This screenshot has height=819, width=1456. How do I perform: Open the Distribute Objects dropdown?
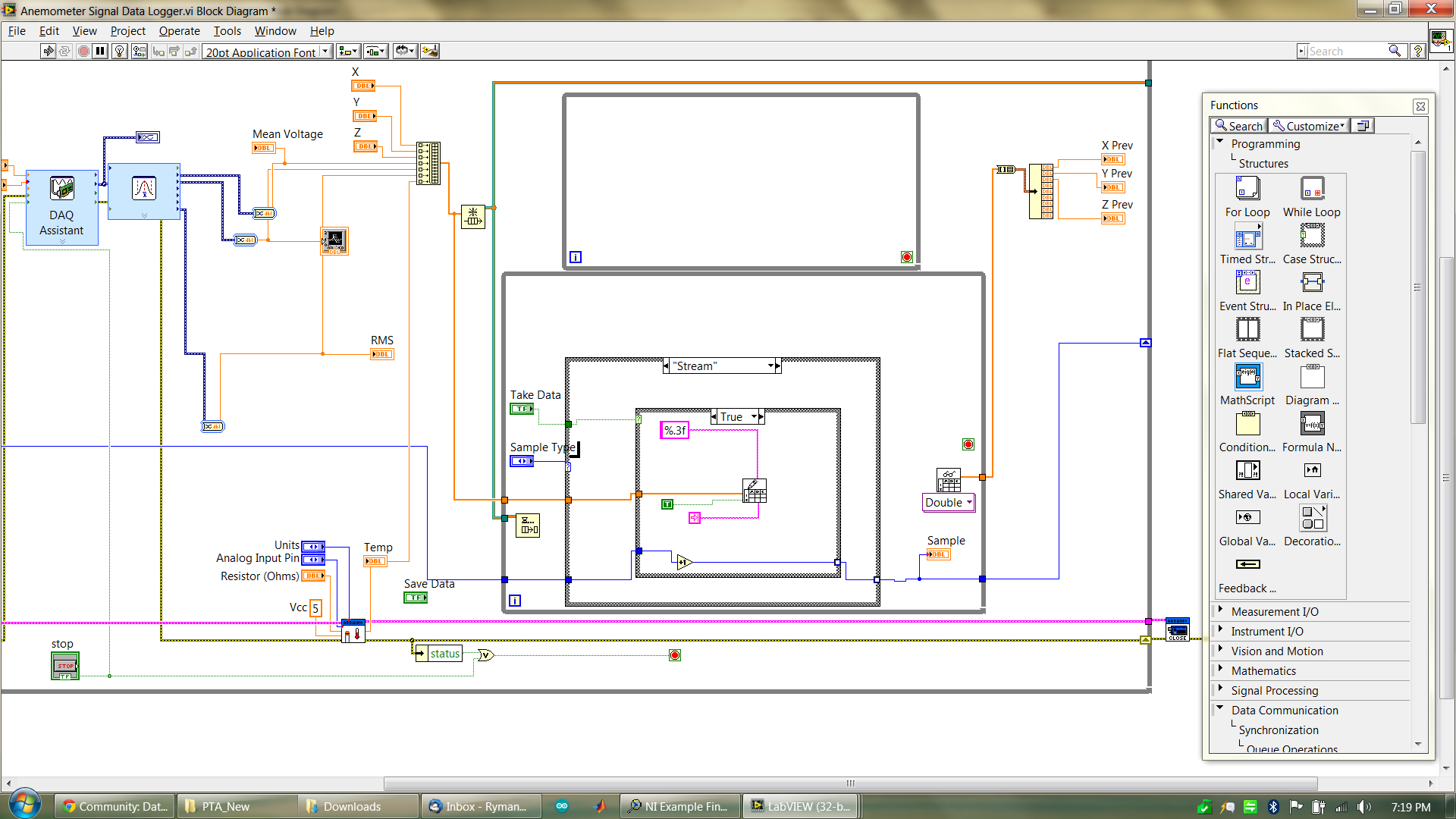[375, 51]
